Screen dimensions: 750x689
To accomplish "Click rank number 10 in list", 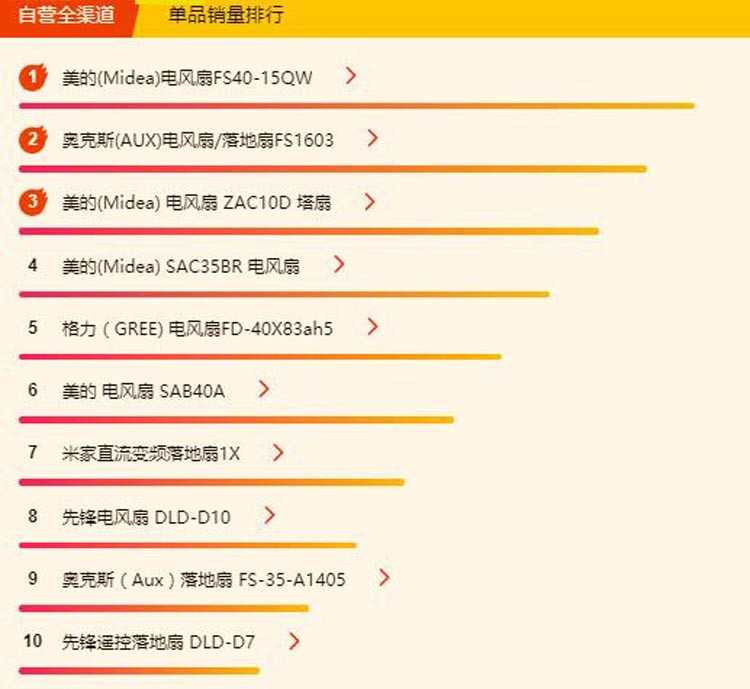I will pyautogui.click(x=33, y=641).
